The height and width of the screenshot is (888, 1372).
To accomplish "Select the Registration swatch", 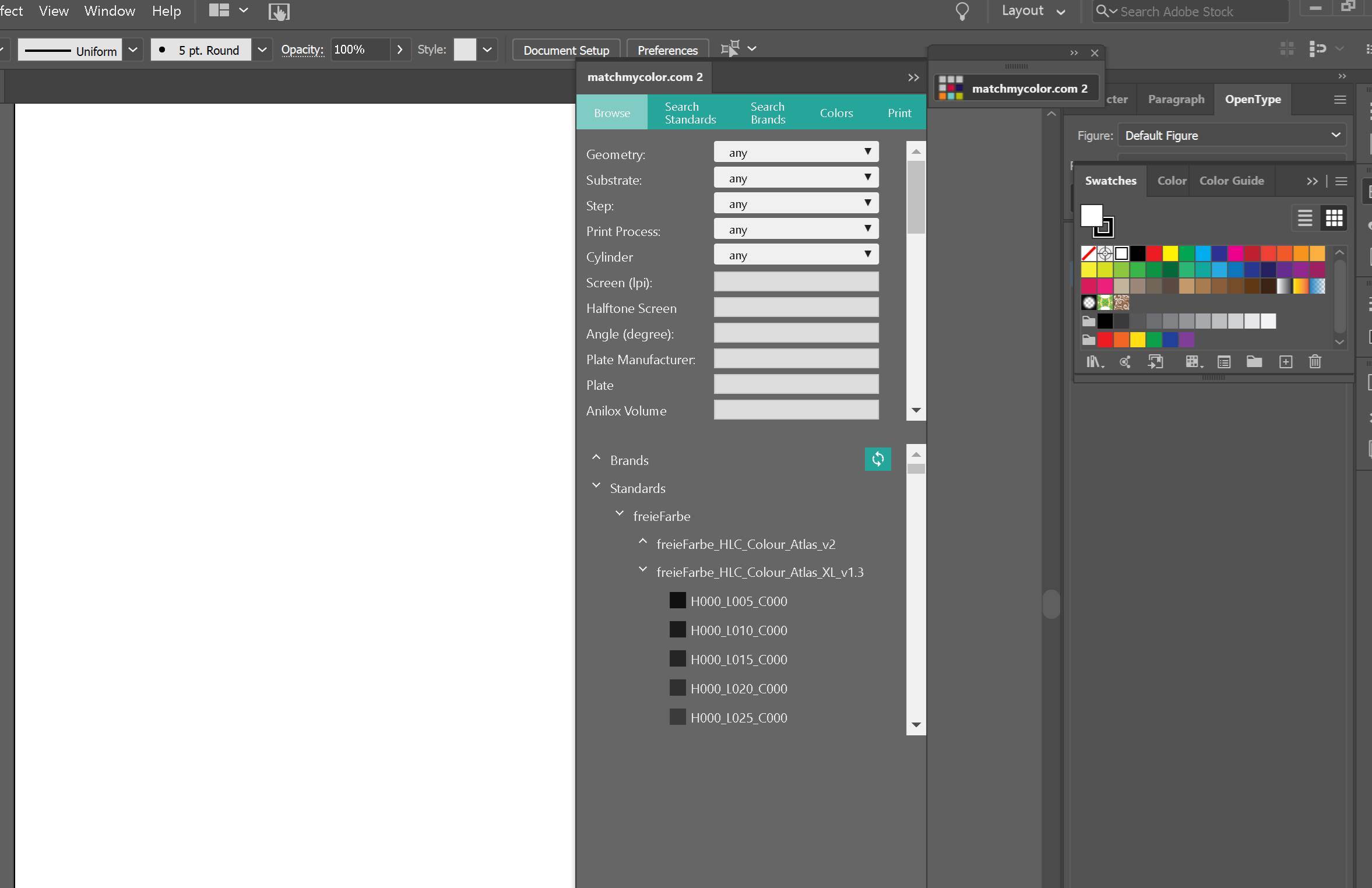I will (x=1104, y=253).
